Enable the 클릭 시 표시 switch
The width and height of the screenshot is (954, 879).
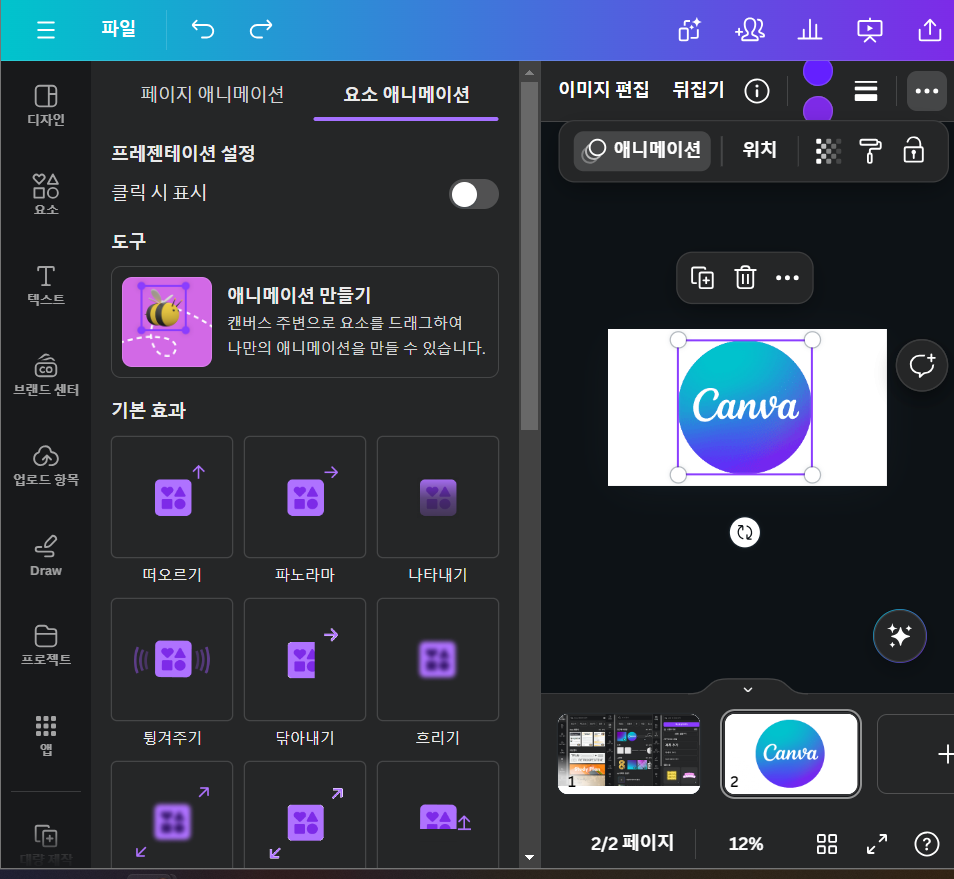(474, 194)
